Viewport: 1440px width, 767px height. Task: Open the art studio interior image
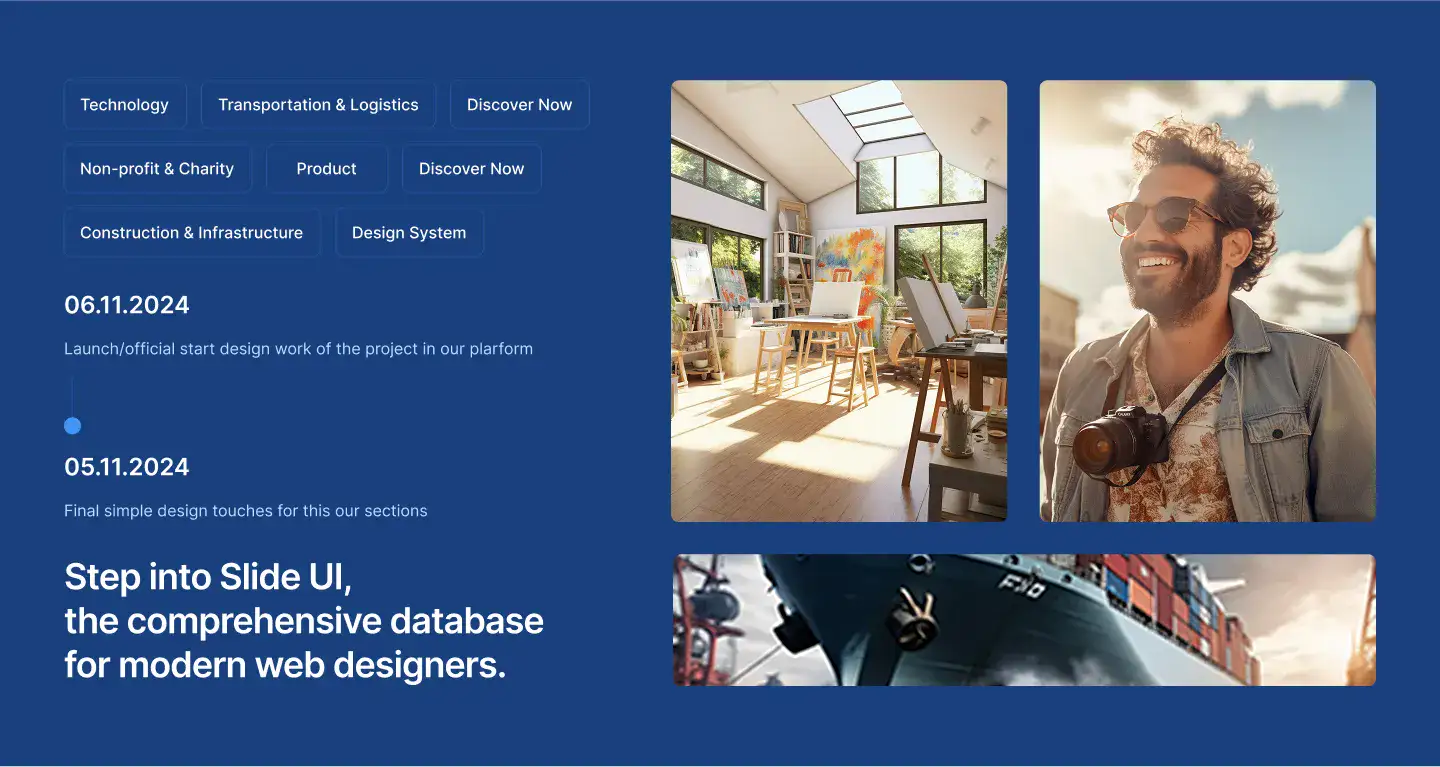point(839,301)
